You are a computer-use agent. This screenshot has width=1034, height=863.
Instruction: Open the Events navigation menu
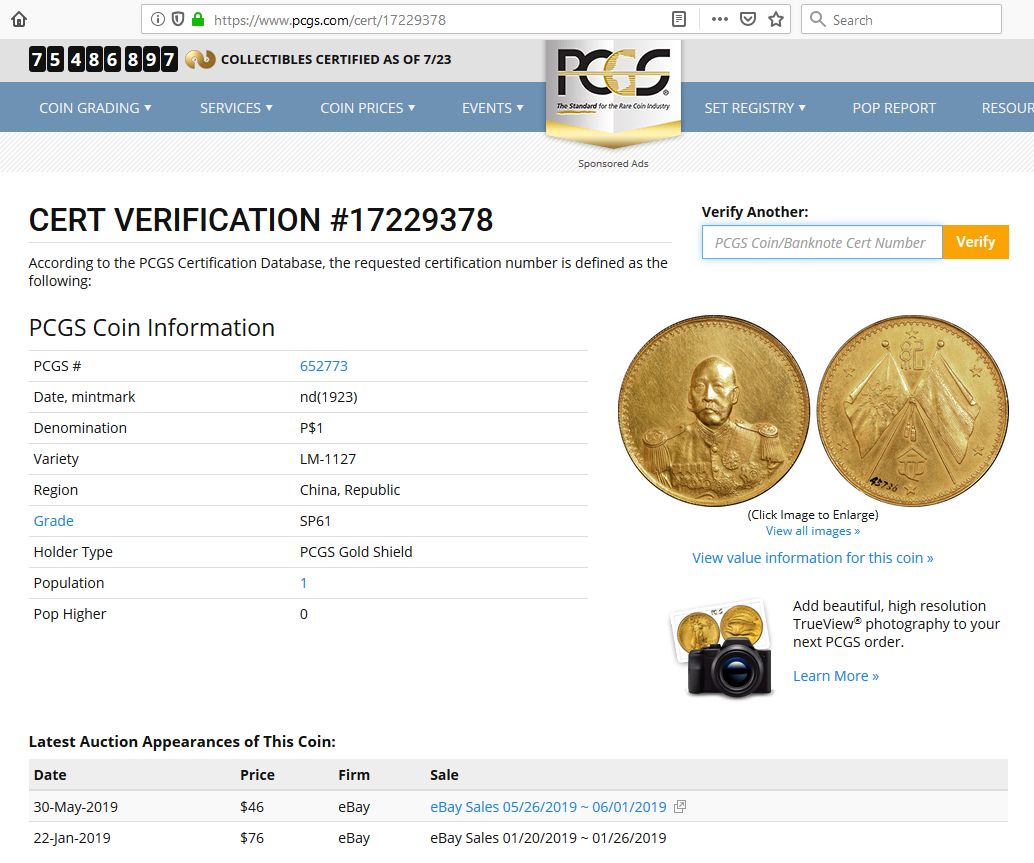pyautogui.click(x=493, y=108)
